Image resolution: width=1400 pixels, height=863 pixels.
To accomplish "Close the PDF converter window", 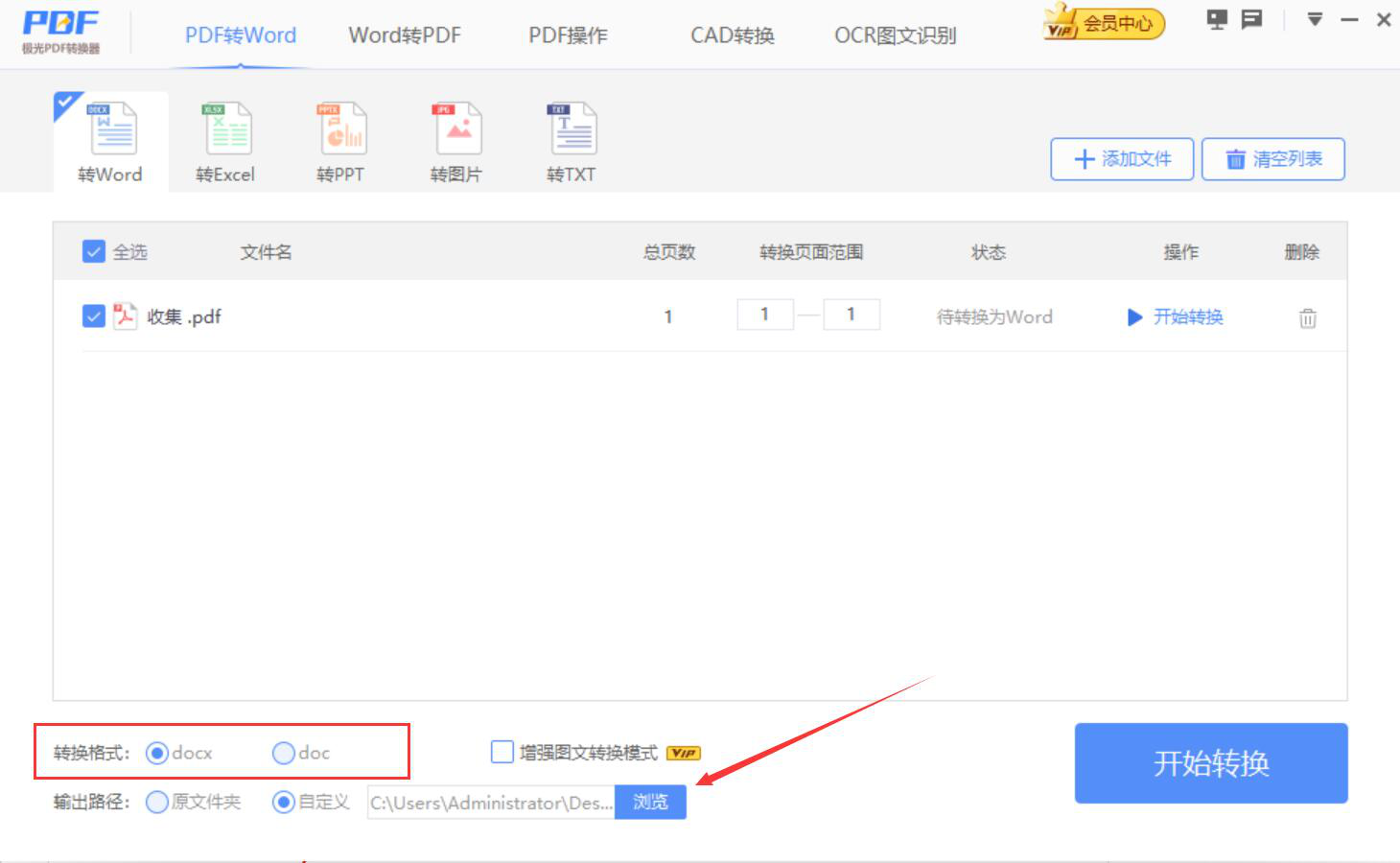I will (x=1384, y=19).
